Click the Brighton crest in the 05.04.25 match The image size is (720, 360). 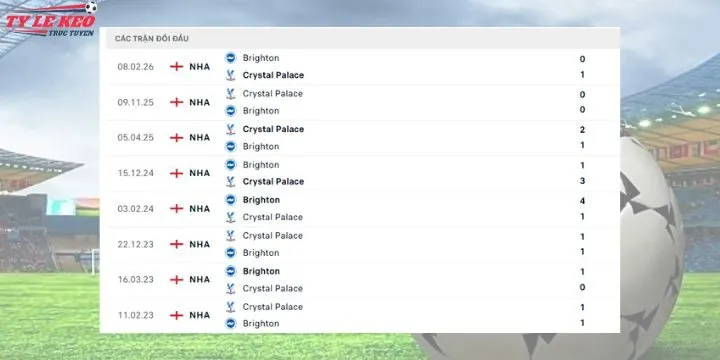231,146
